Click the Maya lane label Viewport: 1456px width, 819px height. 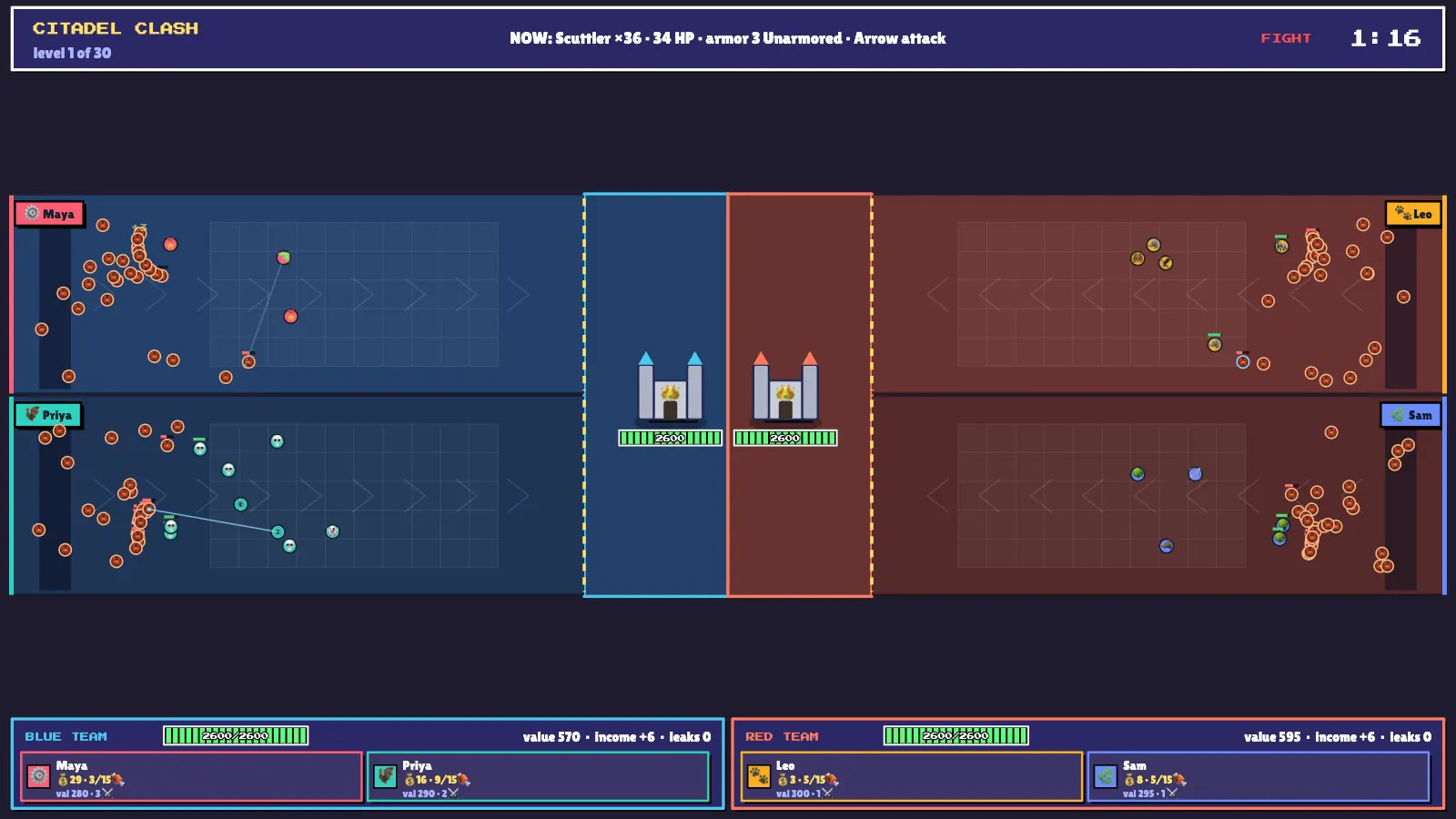point(49,214)
